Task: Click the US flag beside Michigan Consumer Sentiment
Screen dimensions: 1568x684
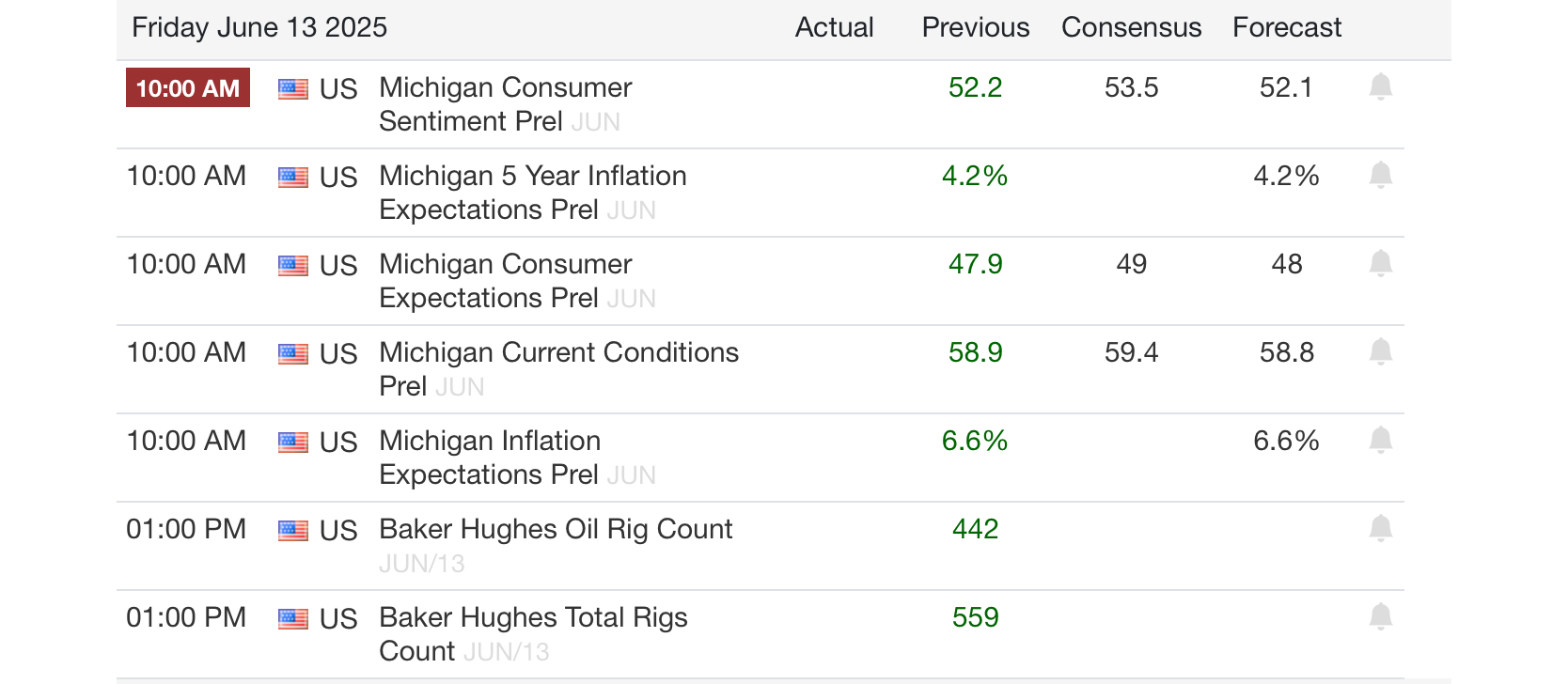Action: tap(293, 89)
